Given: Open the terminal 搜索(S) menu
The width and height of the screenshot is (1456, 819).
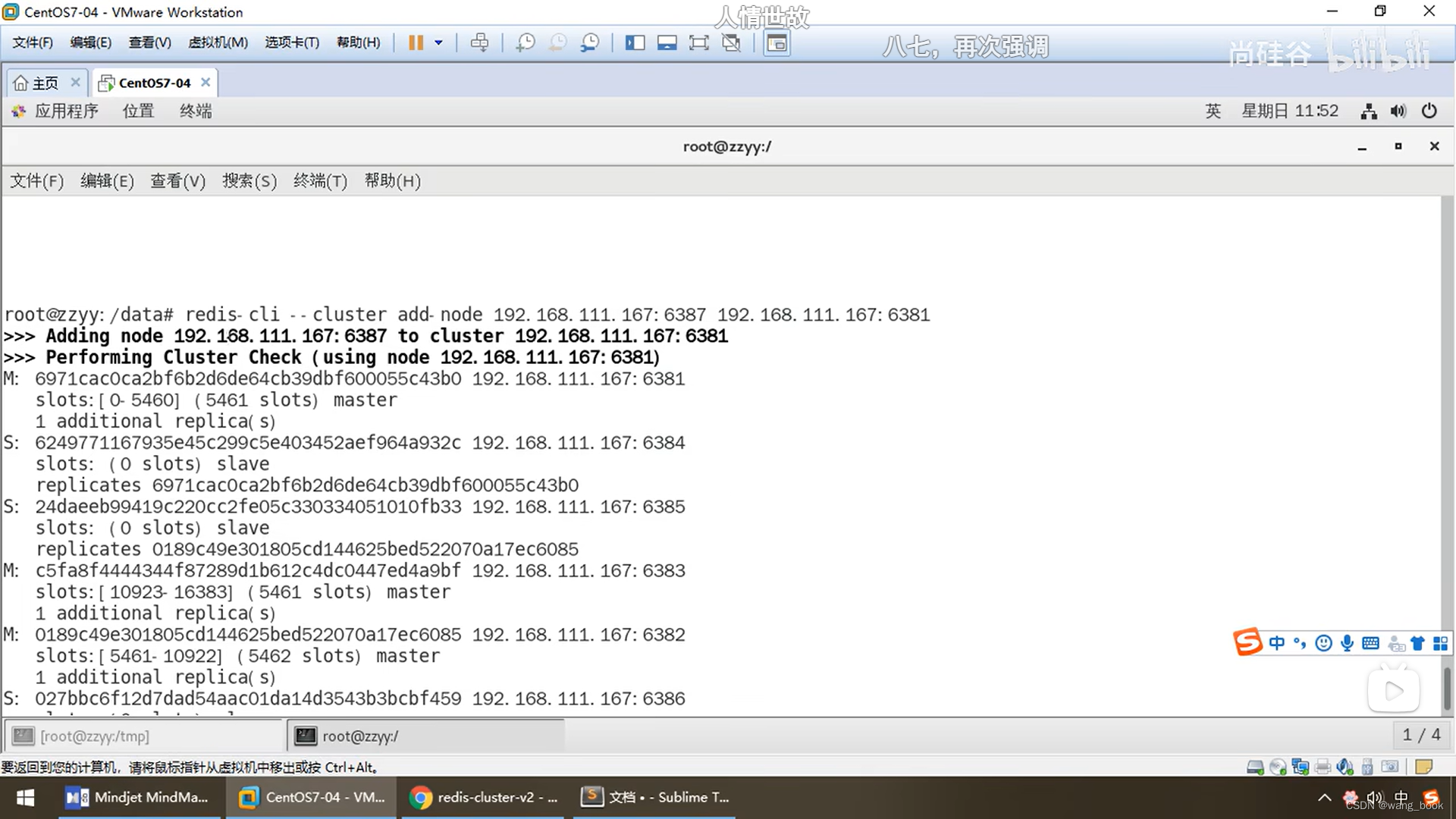Looking at the screenshot, I should click(249, 180).
